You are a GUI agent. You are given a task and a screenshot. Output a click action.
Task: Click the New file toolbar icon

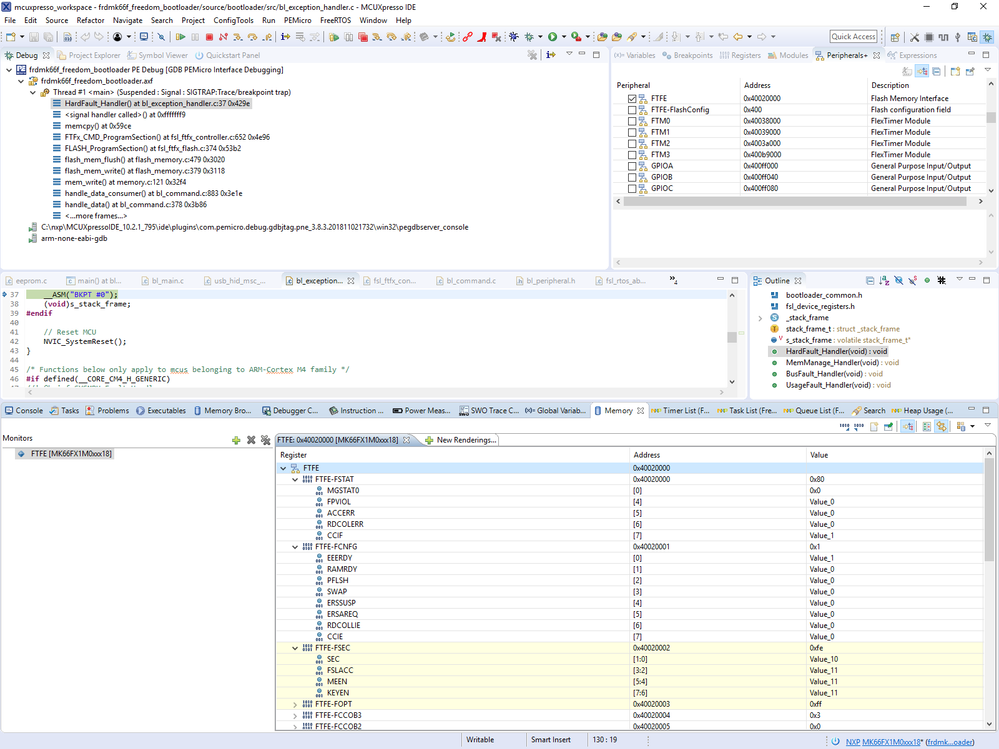click(11, 37)
